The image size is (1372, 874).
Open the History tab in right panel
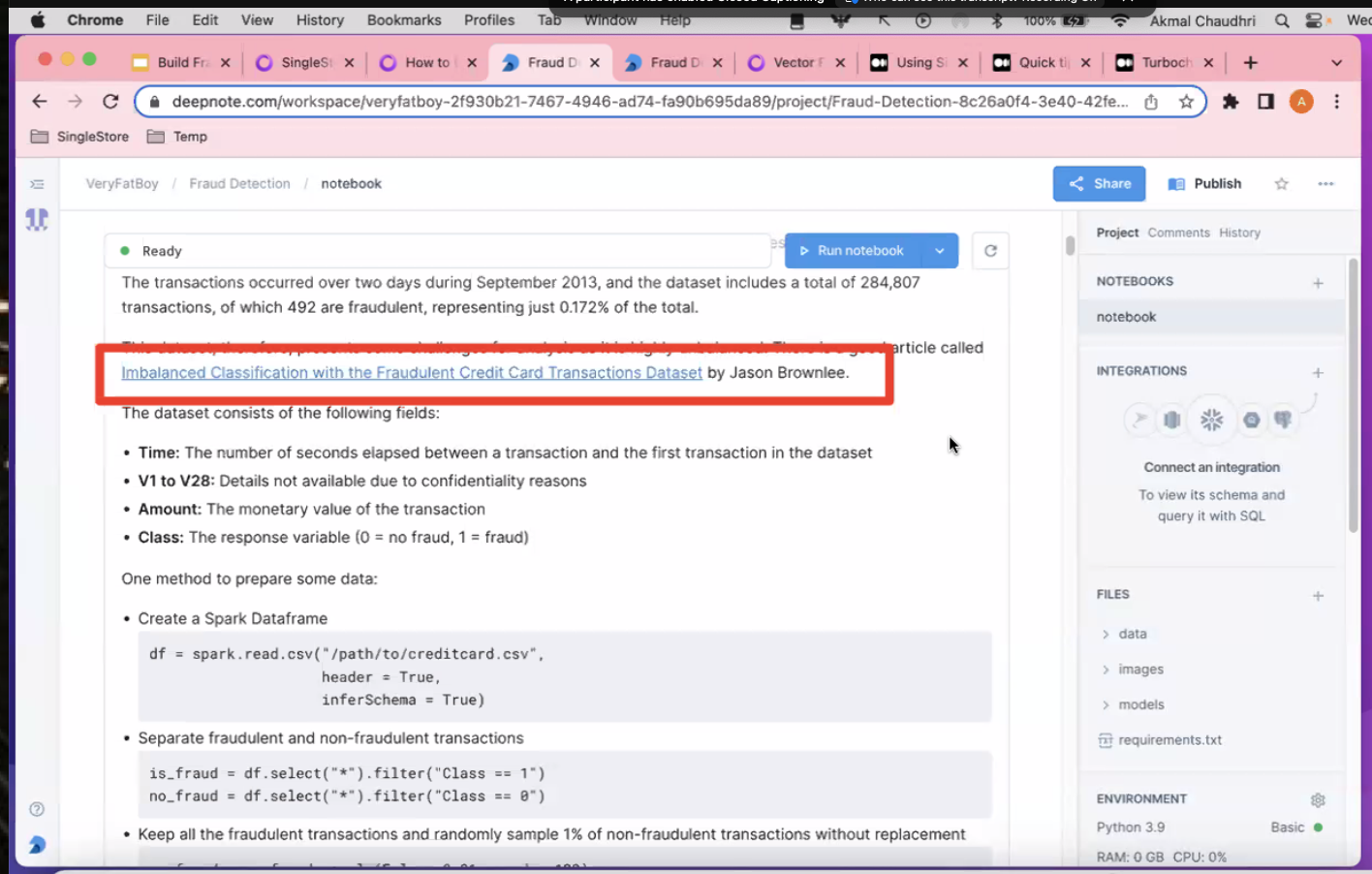click(1239, 233)
